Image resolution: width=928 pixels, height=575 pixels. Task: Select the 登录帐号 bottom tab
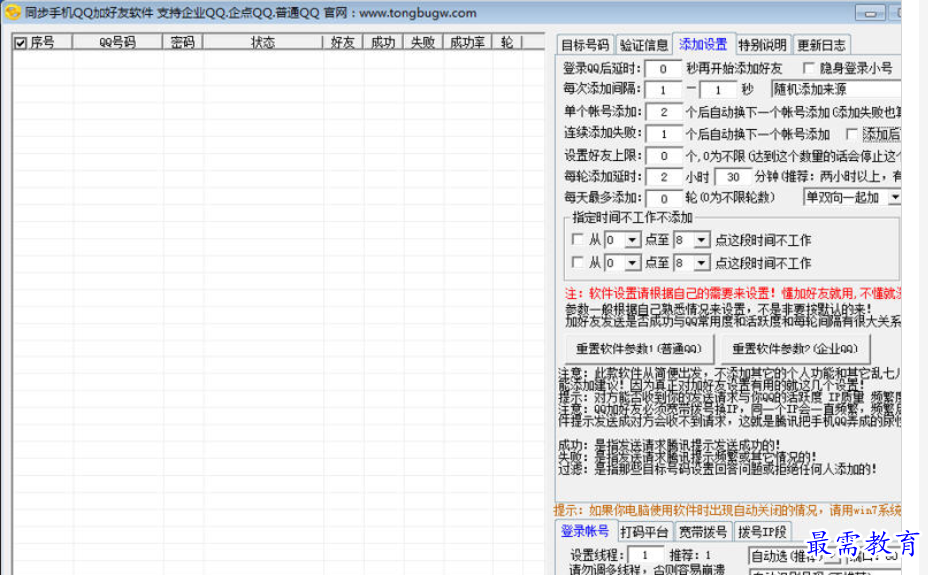coord(585,531)
